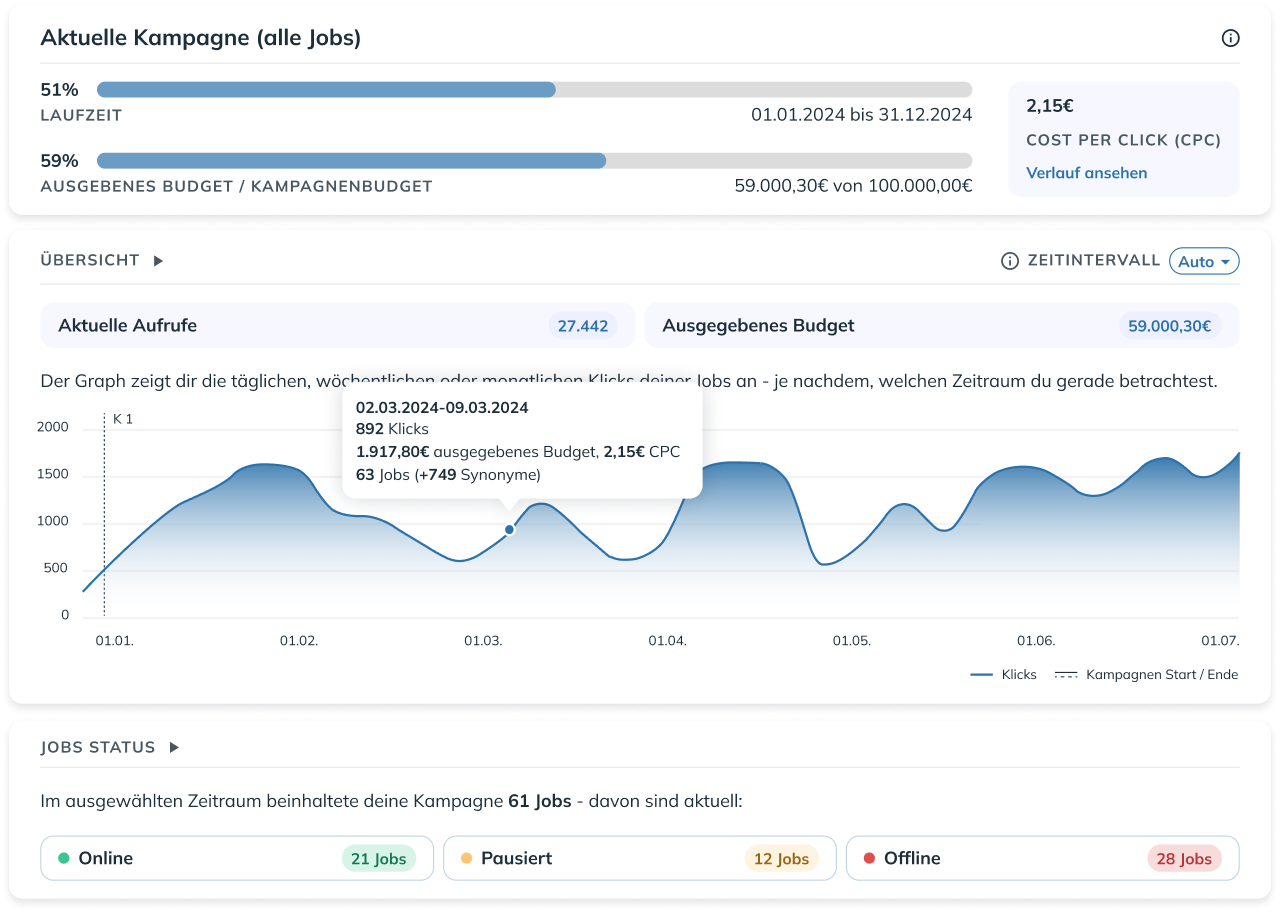Open the Pausiert jobs status card
The height and width of the screenshot is (913, 1280).
click(x=640, y=858)
